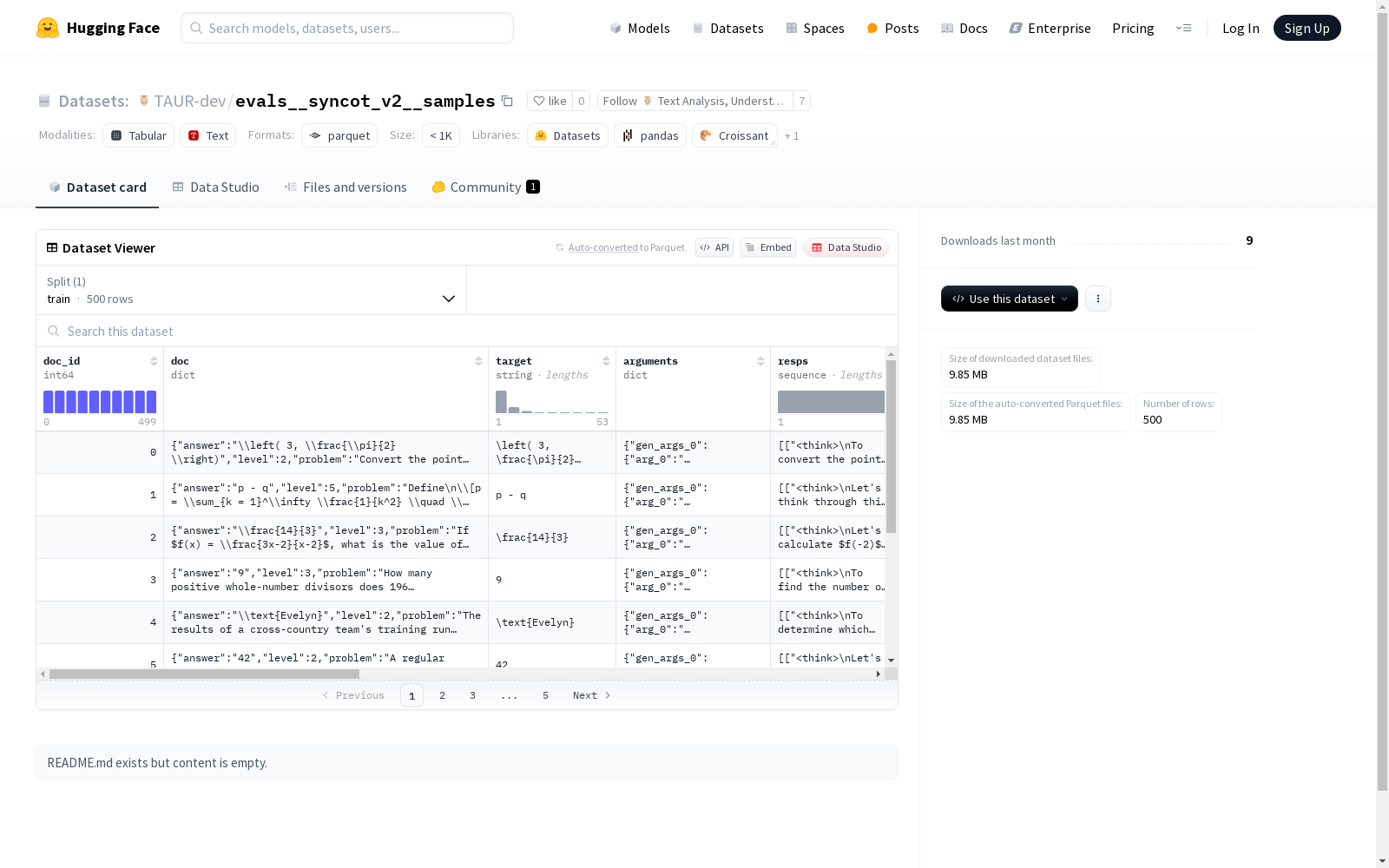Click the doc_id histogram distribution bars
The height and width of the screenshot is (868, 1389).
pos(100,402)
